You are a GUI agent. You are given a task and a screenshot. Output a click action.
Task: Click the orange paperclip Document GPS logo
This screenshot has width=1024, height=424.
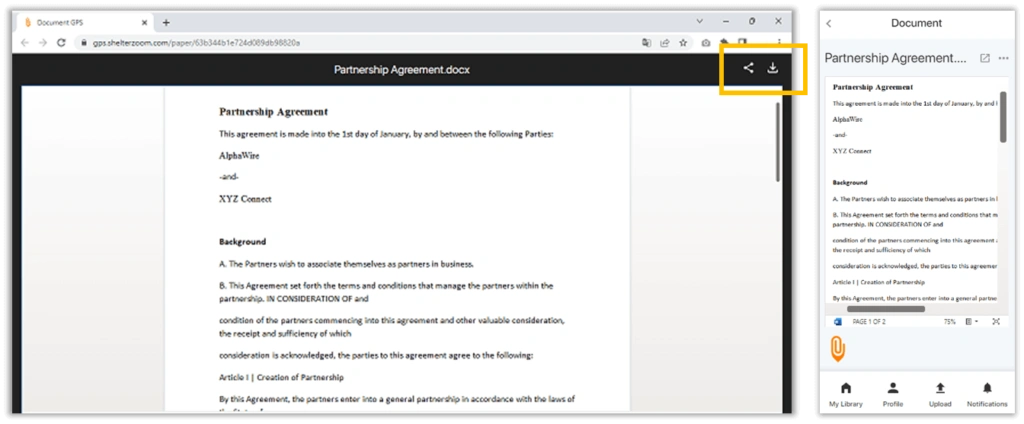[838, 348]
